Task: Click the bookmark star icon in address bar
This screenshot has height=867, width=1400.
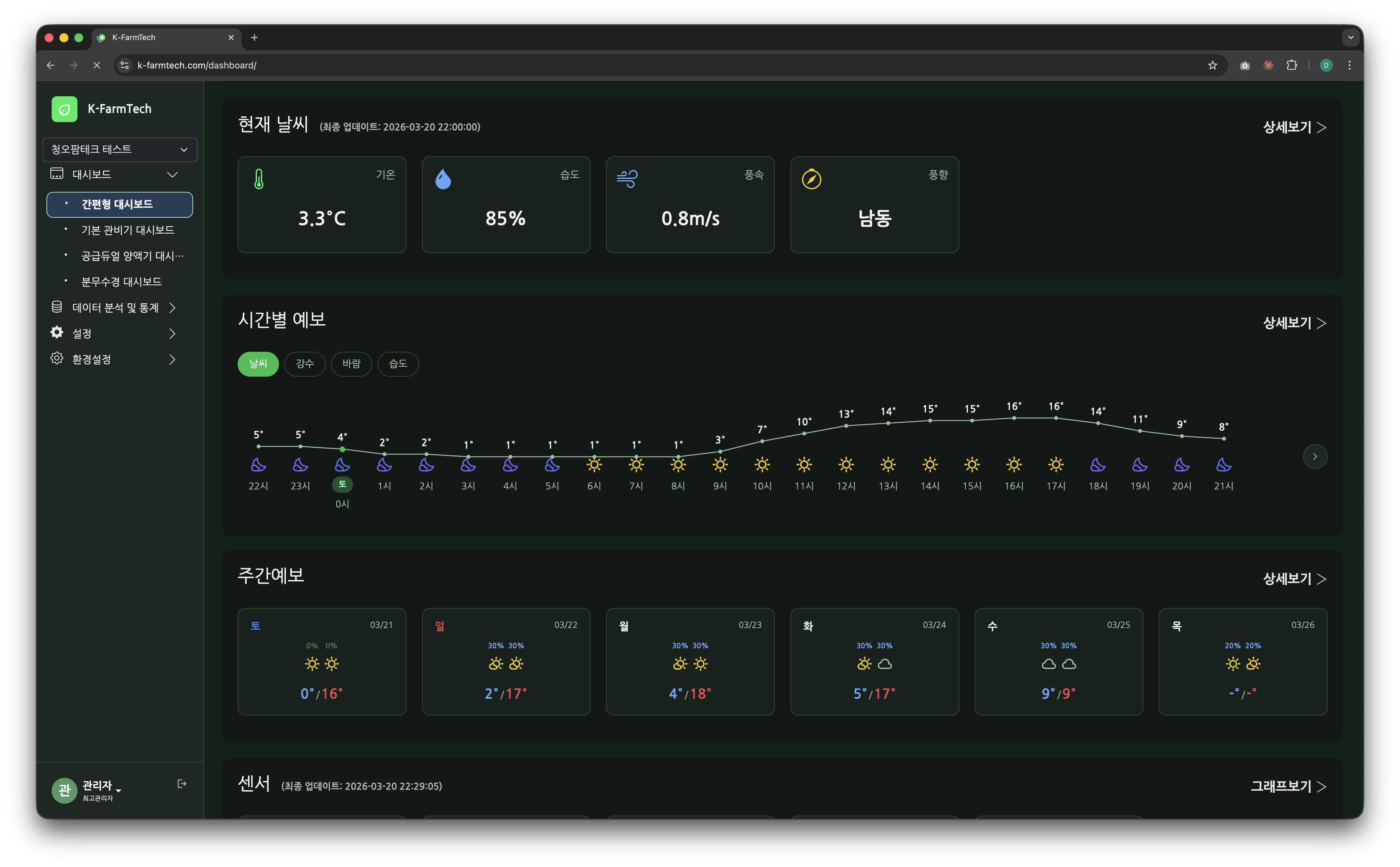Action: (1212, 65)
